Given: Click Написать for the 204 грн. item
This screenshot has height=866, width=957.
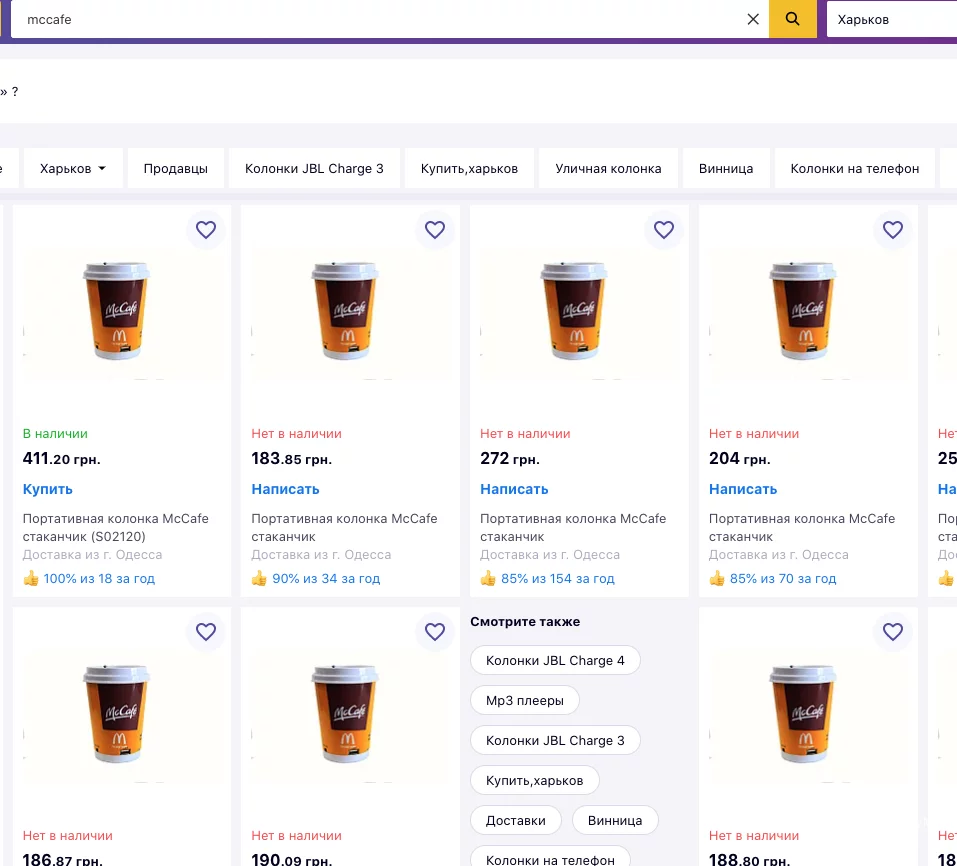Looking at the screenshot, I should pyautogui.click(x=743, y=489).
